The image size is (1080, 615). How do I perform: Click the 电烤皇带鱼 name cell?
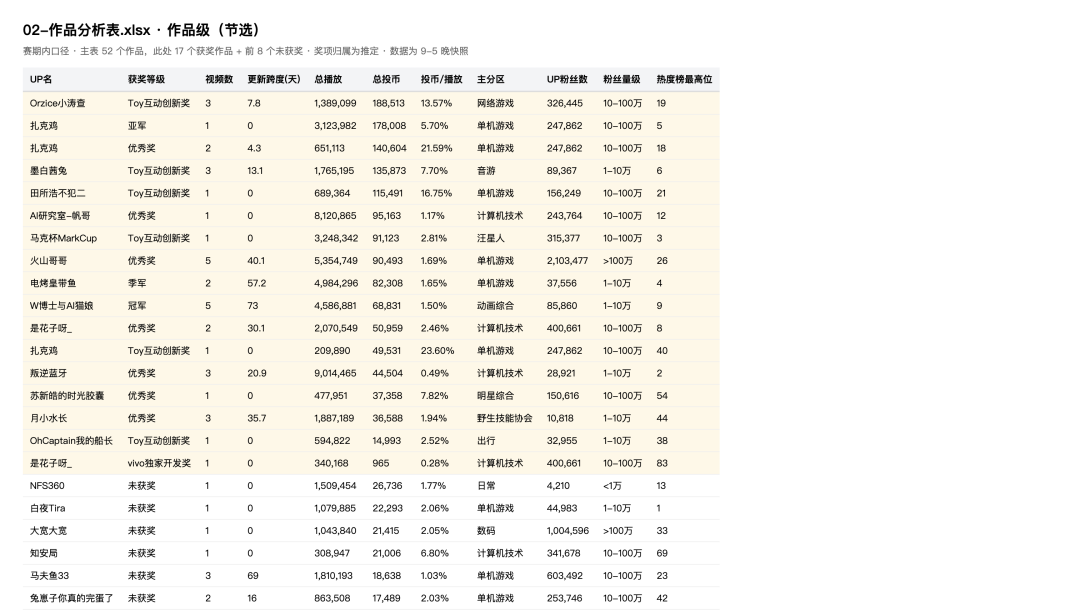[53, 283]
